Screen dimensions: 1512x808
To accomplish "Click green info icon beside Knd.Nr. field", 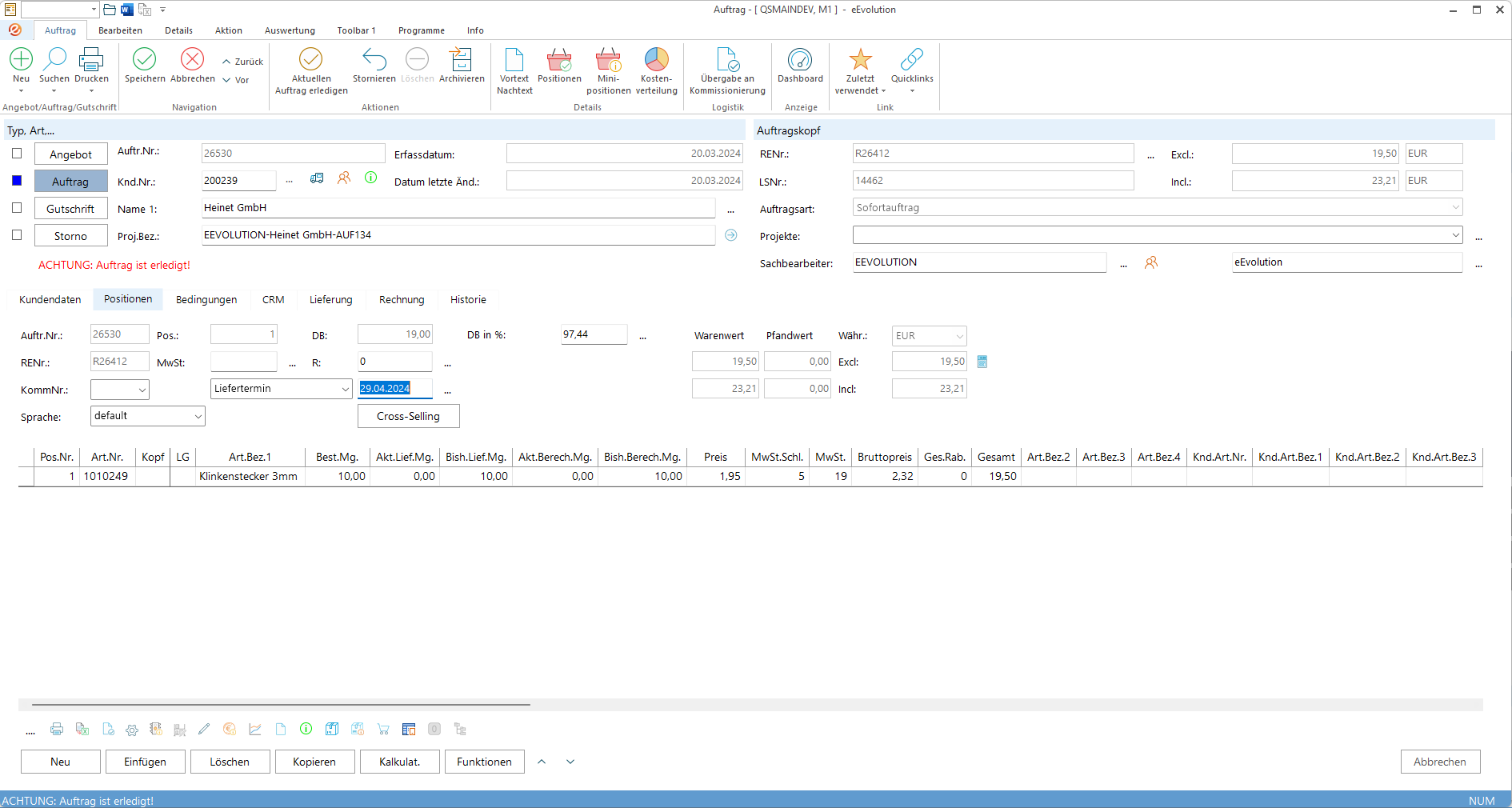I will coord(371,178).
